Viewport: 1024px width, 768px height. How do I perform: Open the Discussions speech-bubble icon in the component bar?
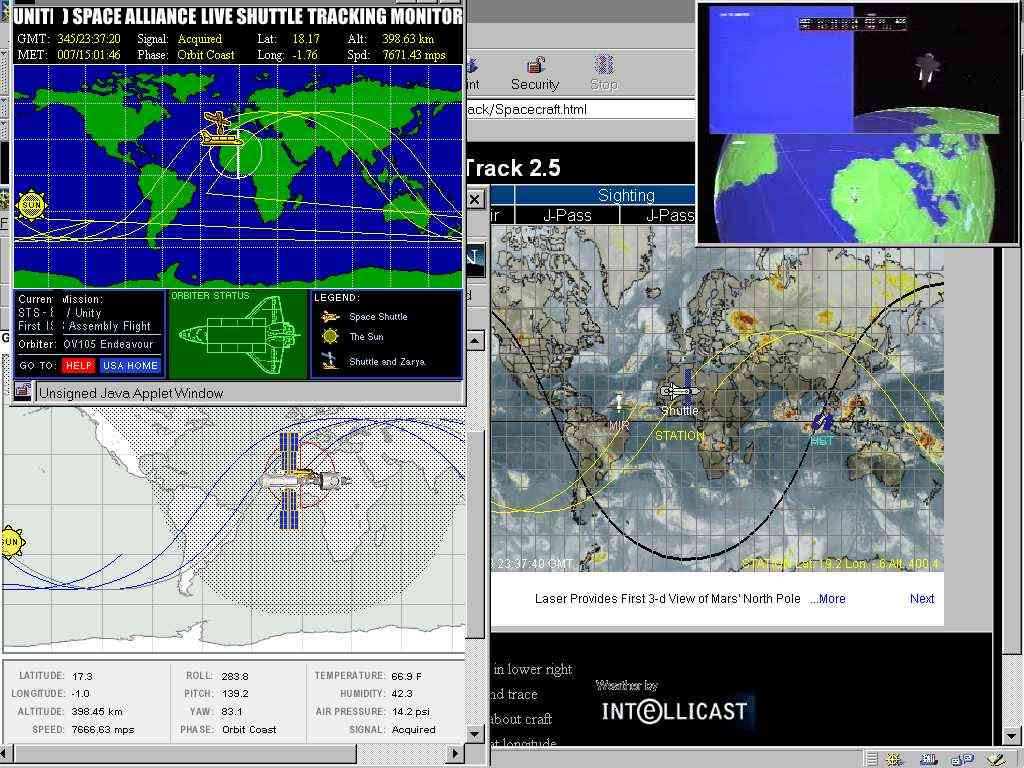tap(961, 759)
